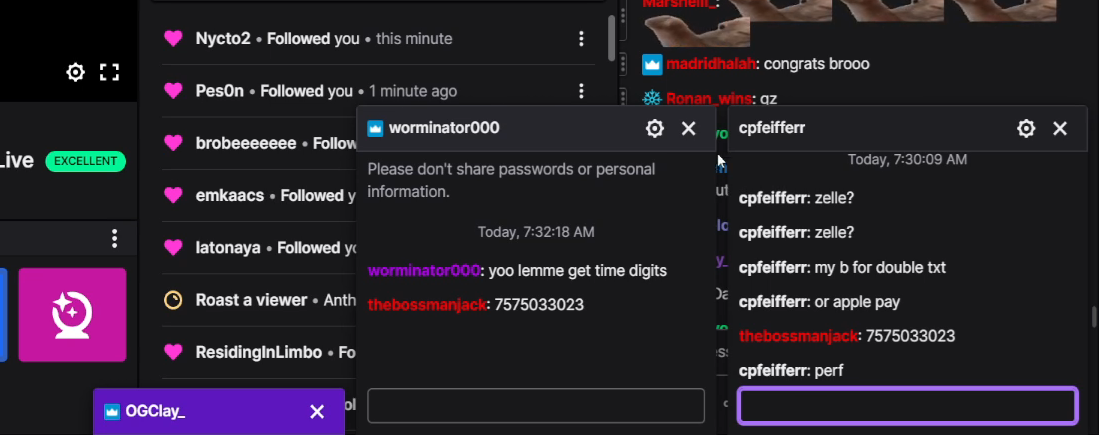Click the EXCELLENT connection status badge
1099x435 pixels.
[86, 161]
